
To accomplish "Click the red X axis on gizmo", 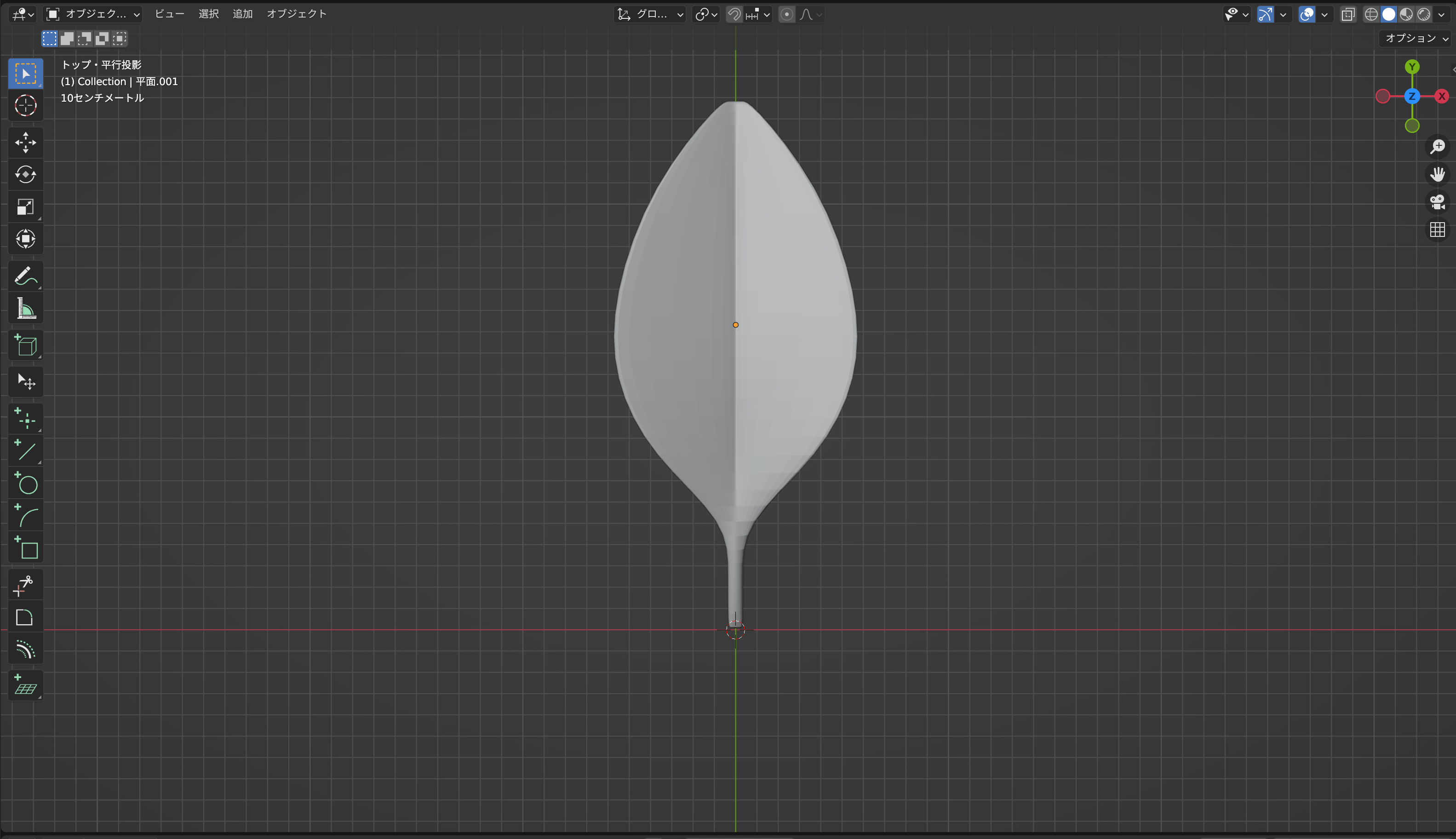I will 1442,96.
